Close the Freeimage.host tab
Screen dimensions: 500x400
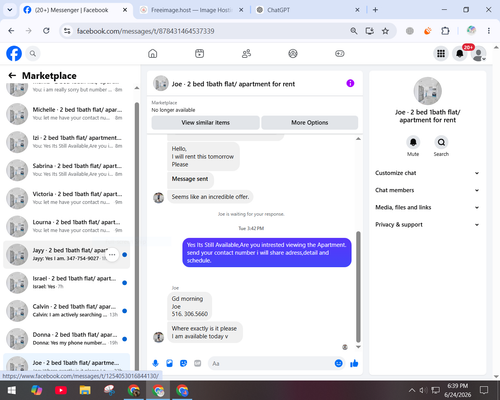coord(241,10)
